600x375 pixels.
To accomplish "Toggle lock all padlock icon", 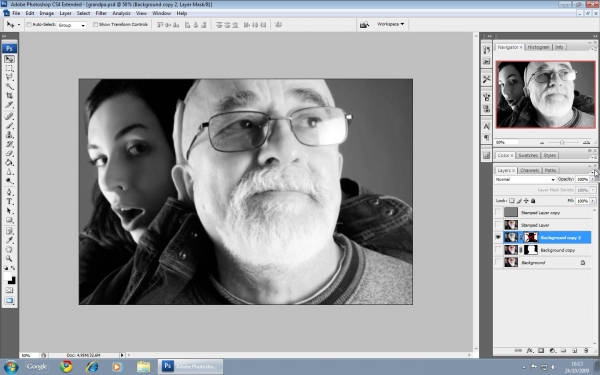I will point(533,201).
